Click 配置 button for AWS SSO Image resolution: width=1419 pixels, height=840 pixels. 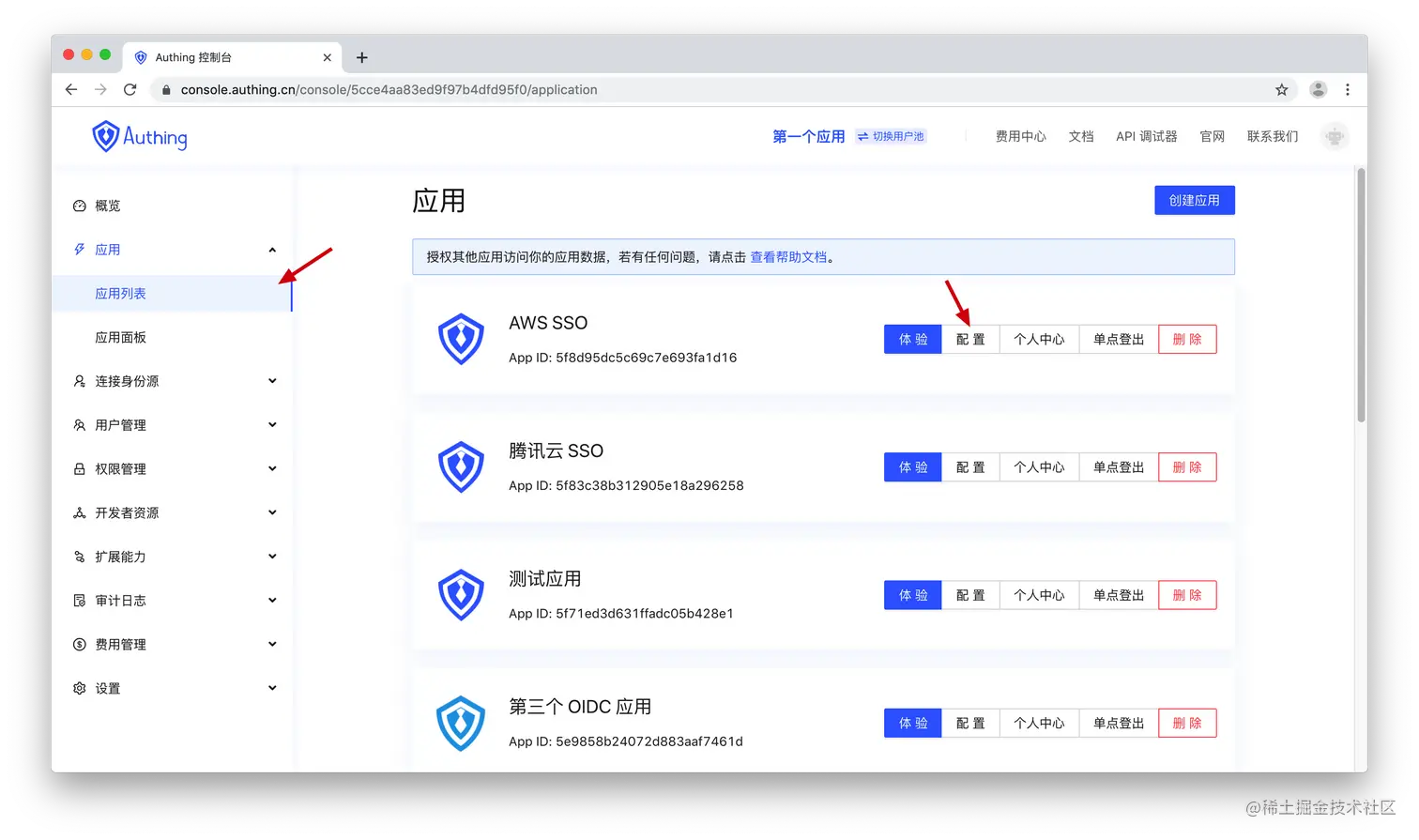point(970,340)
